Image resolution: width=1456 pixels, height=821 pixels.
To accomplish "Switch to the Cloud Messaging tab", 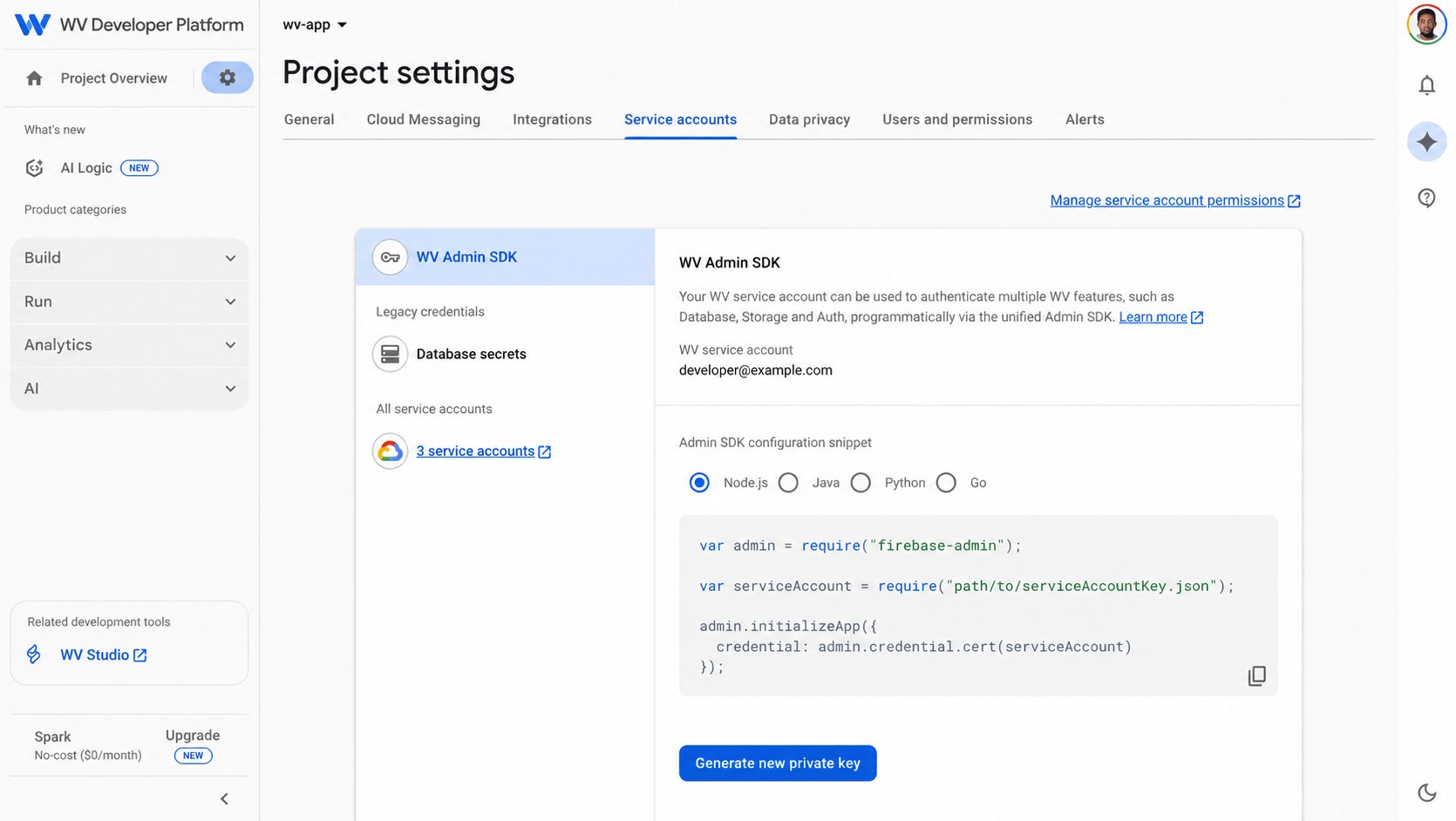I will coord(423,119).
